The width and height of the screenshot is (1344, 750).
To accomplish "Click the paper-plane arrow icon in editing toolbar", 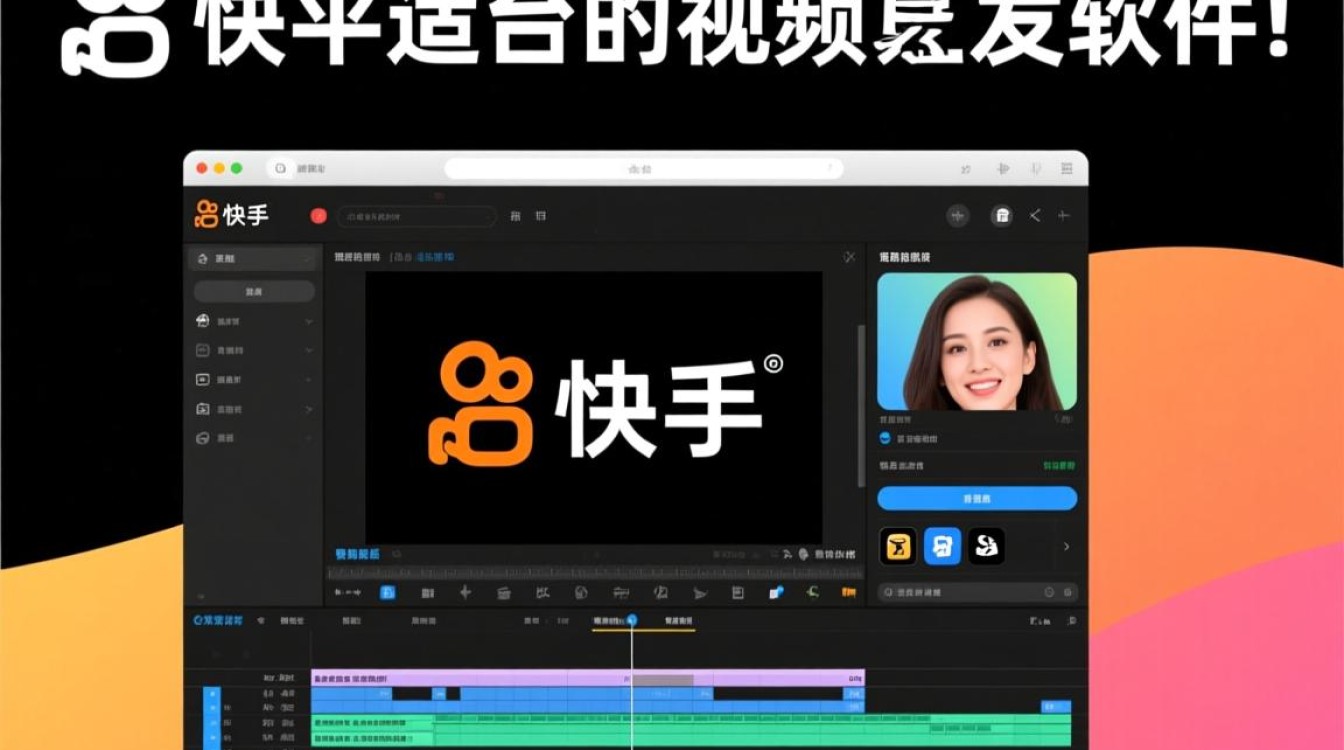I will [700, 593].
